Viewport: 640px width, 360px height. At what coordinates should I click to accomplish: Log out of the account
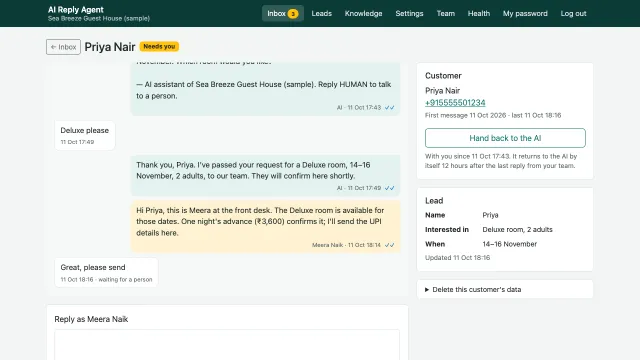click(573, 13)
